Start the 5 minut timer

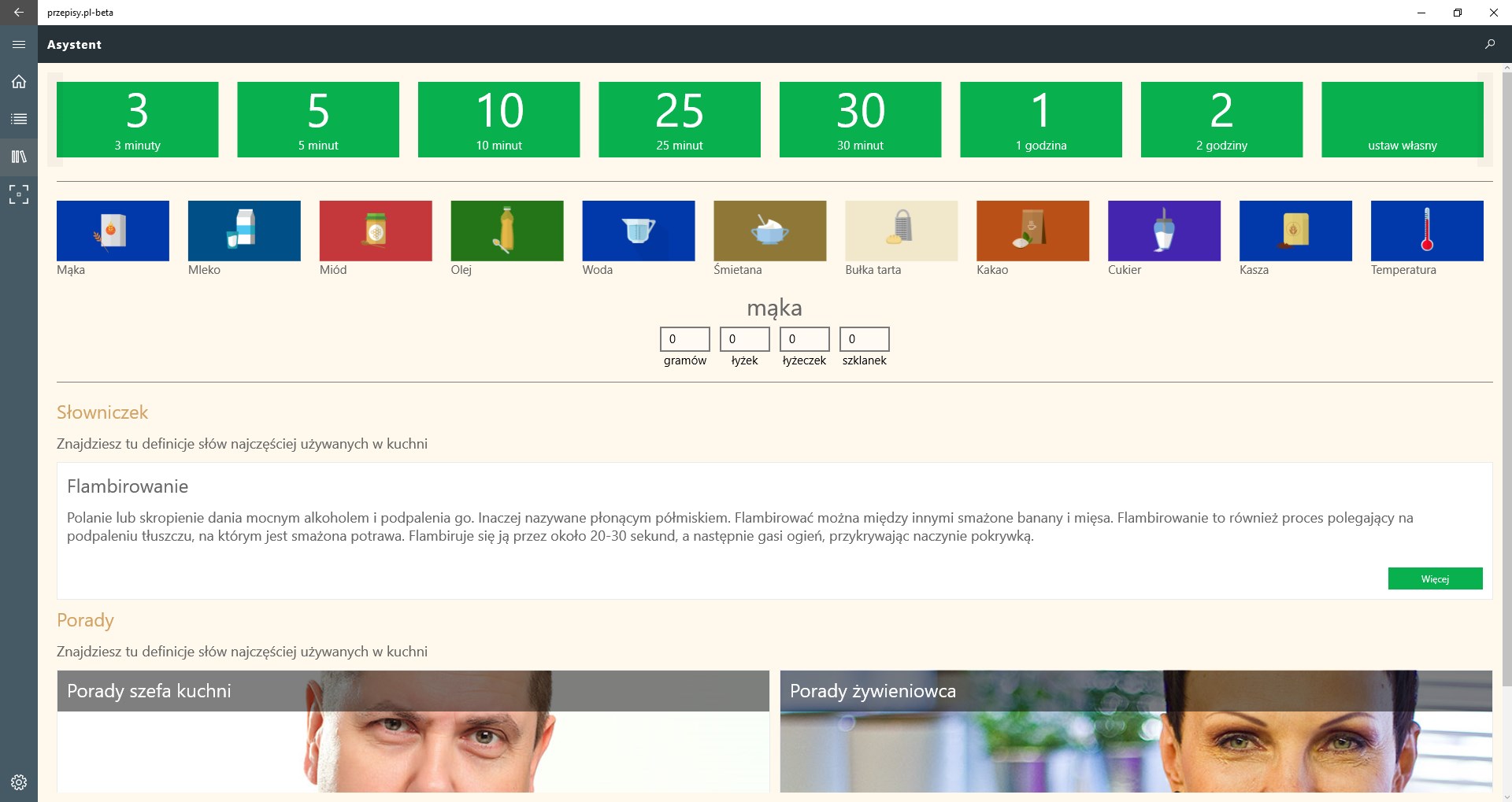318,120
